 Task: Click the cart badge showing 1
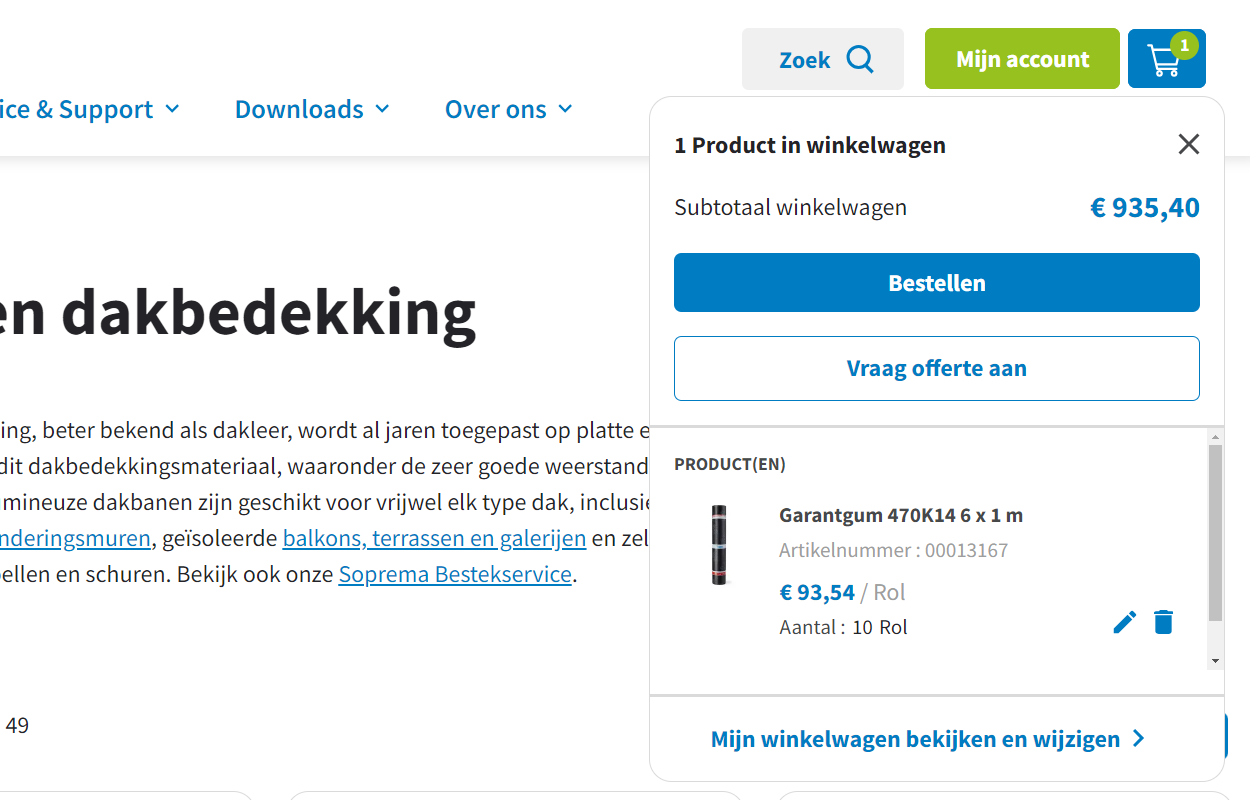pyautogui.click(x=1184, y=45)
